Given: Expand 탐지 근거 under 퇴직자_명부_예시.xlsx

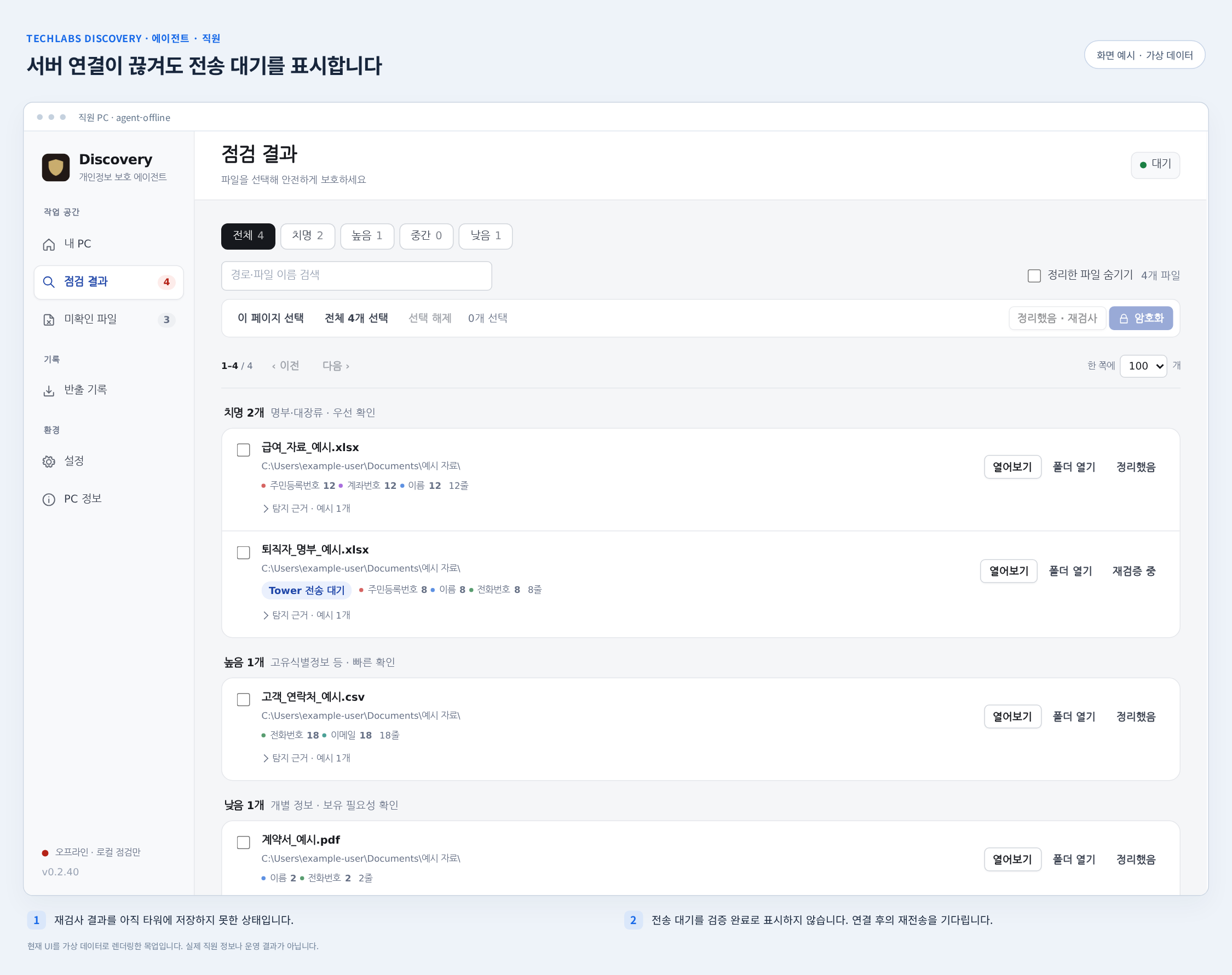Looking at the screenshot, I should pyautogui.click(x=307, y=615).
